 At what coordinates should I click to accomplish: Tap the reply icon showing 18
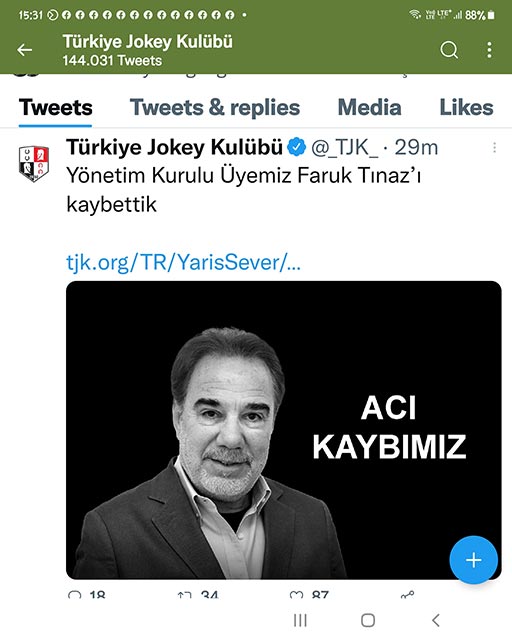tap(74, 594)
